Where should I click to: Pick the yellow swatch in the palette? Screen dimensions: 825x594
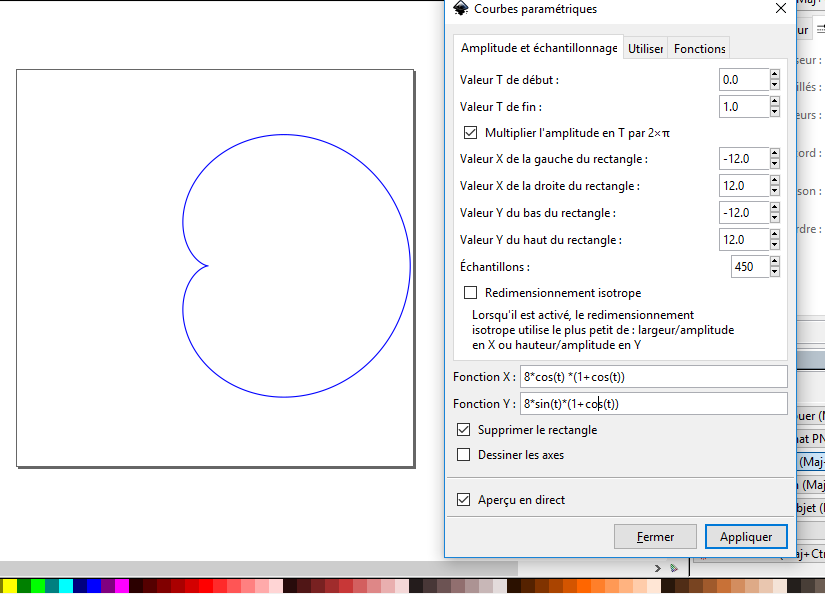9,586
